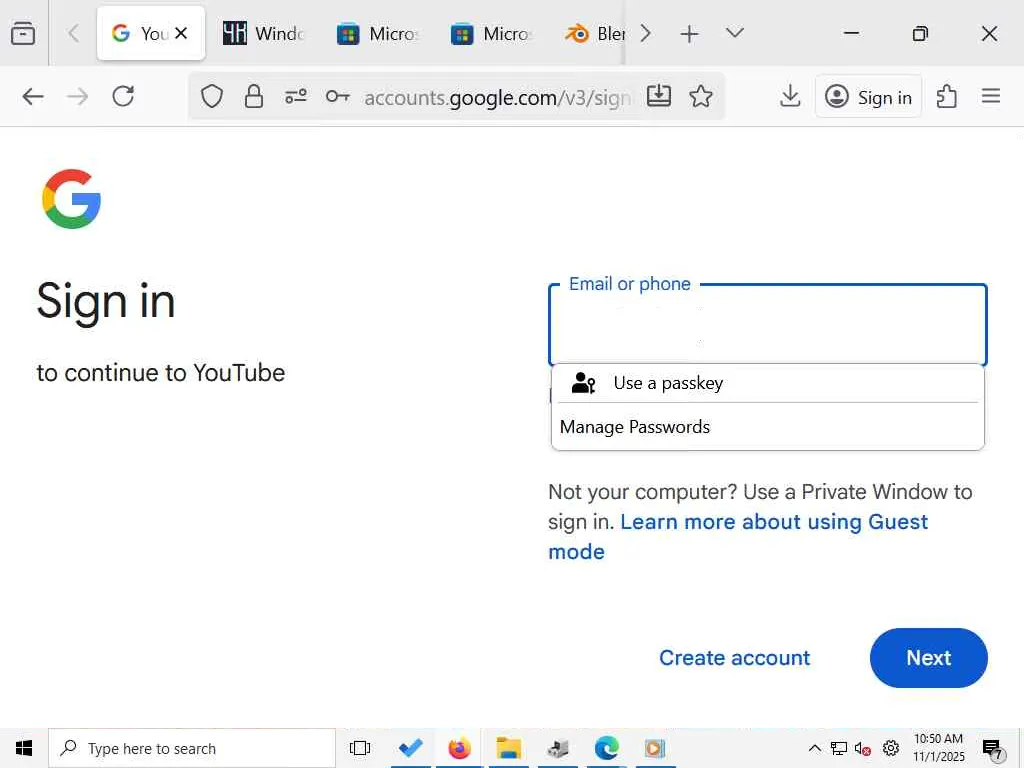This screenshot has height=768, width=1024.
Task: Go forward to the next page
Action: click(x=78, y=97)
